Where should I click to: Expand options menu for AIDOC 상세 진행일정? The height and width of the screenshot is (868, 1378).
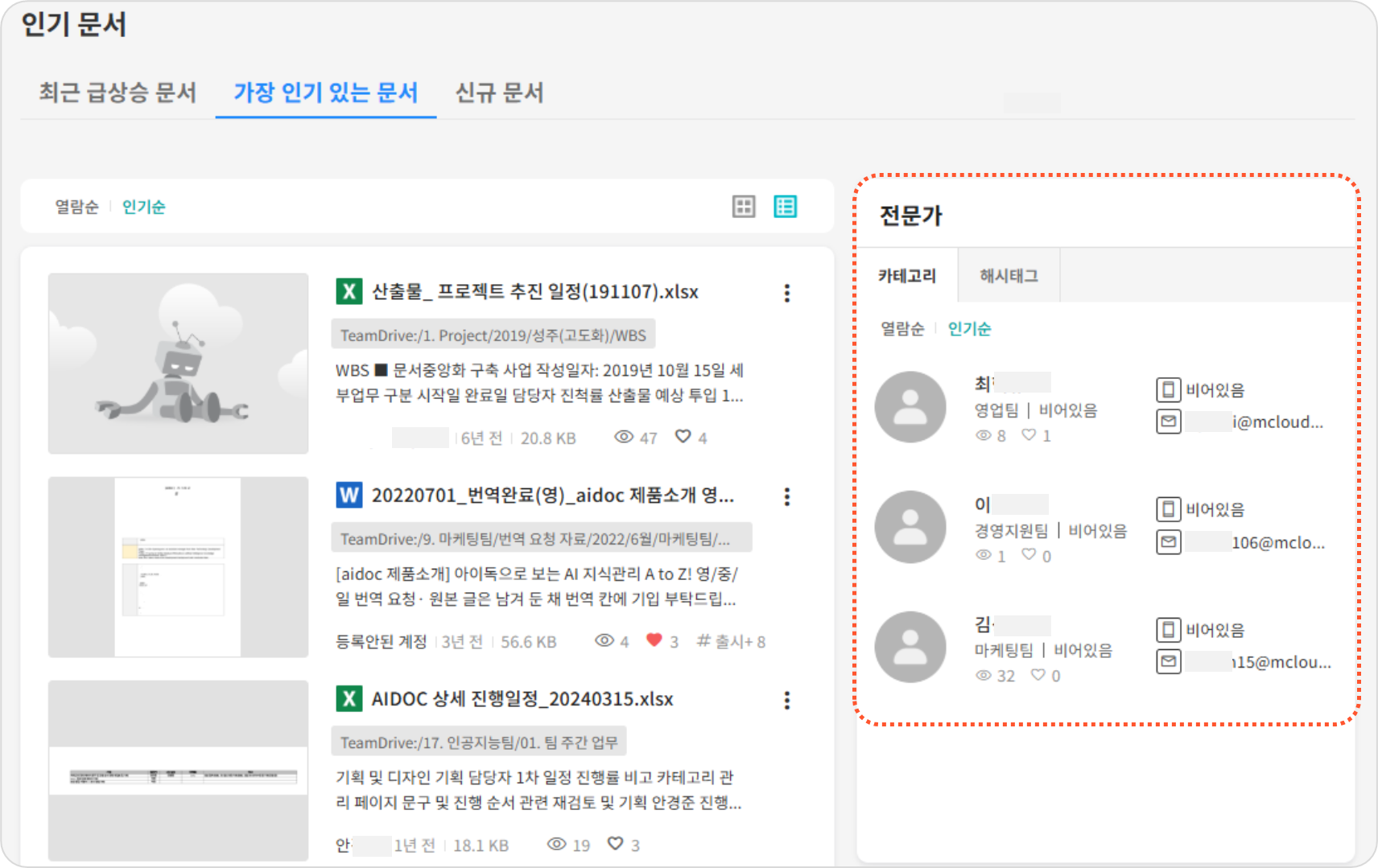(786, 700)
